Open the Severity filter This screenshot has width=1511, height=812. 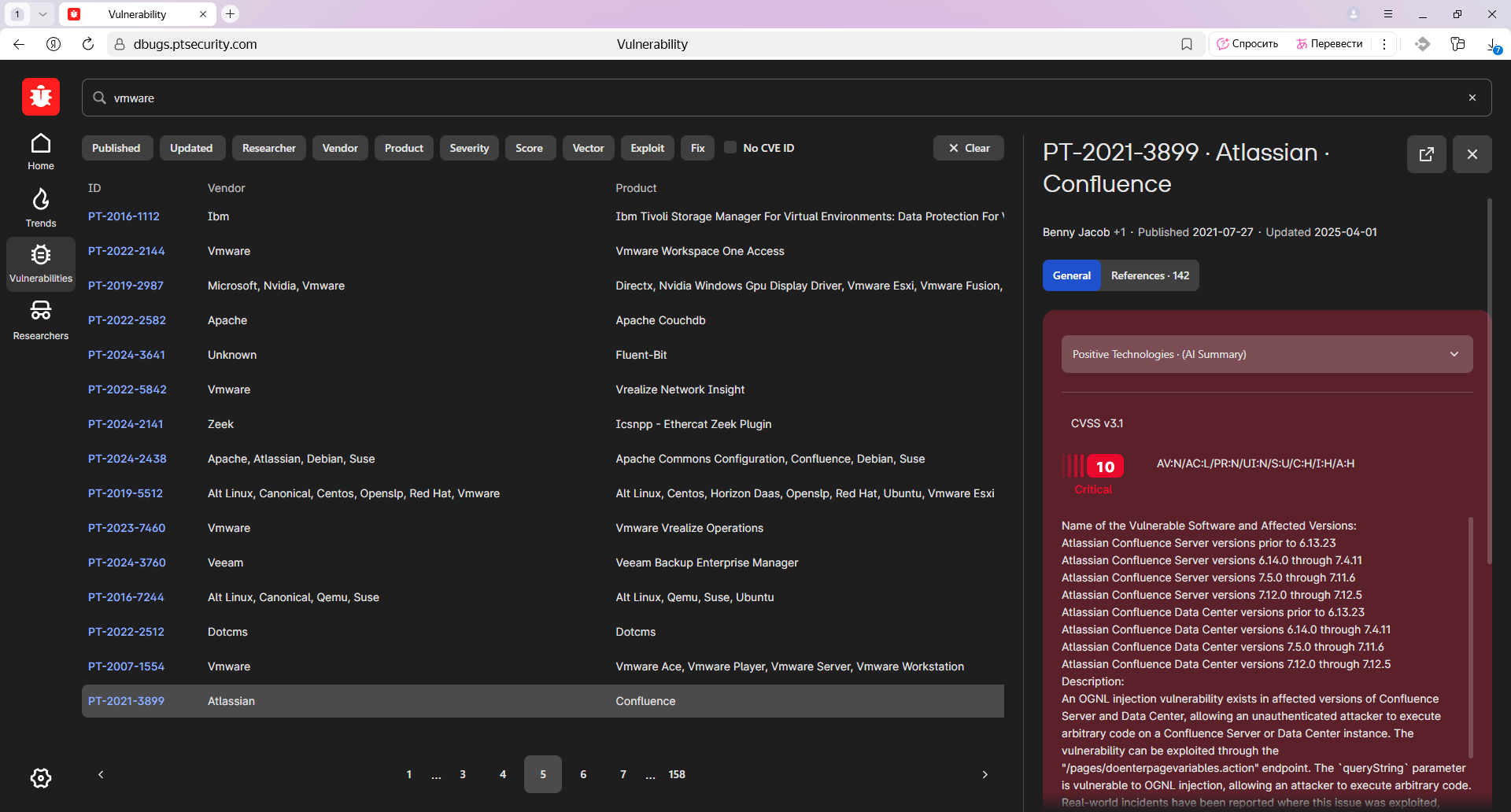469,148
